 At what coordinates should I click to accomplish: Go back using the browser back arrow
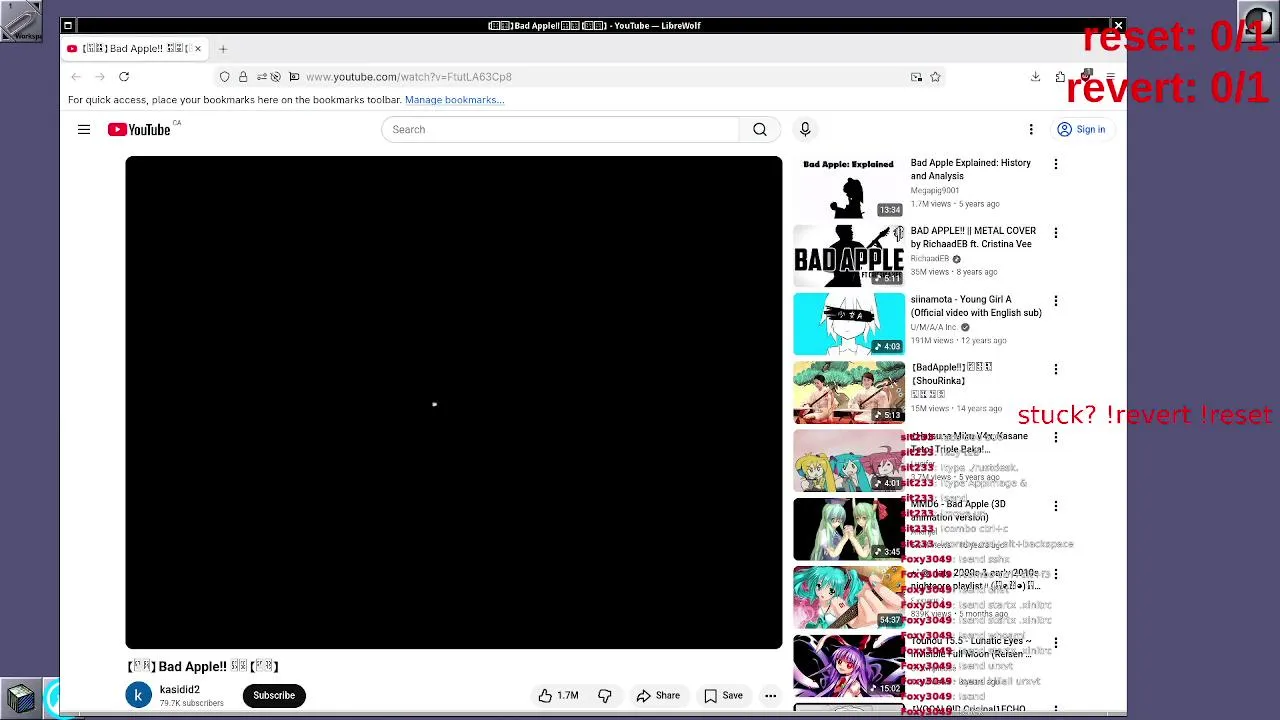(x=76, y=77)
